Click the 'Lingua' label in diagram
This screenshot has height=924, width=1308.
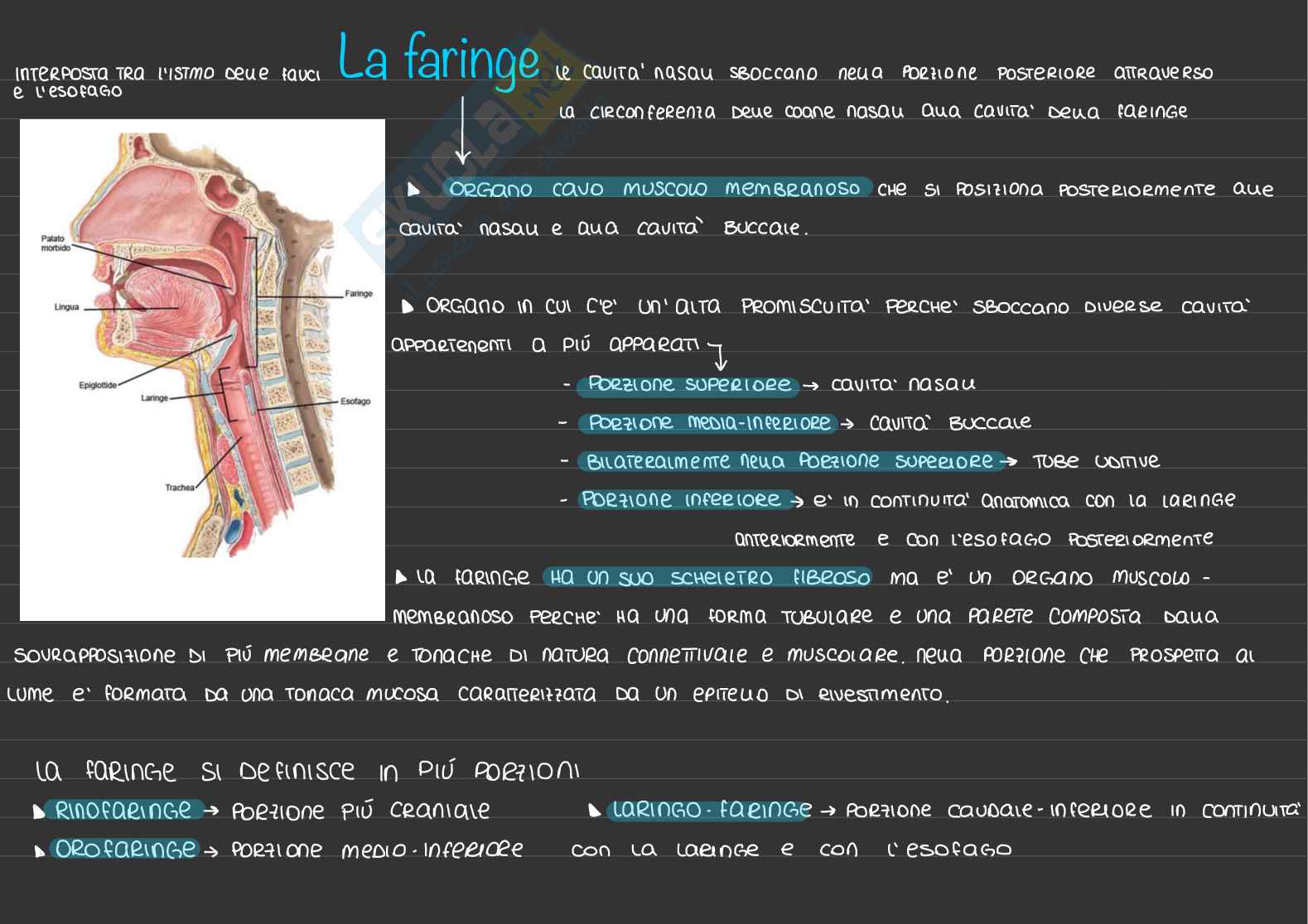(66, 307)
